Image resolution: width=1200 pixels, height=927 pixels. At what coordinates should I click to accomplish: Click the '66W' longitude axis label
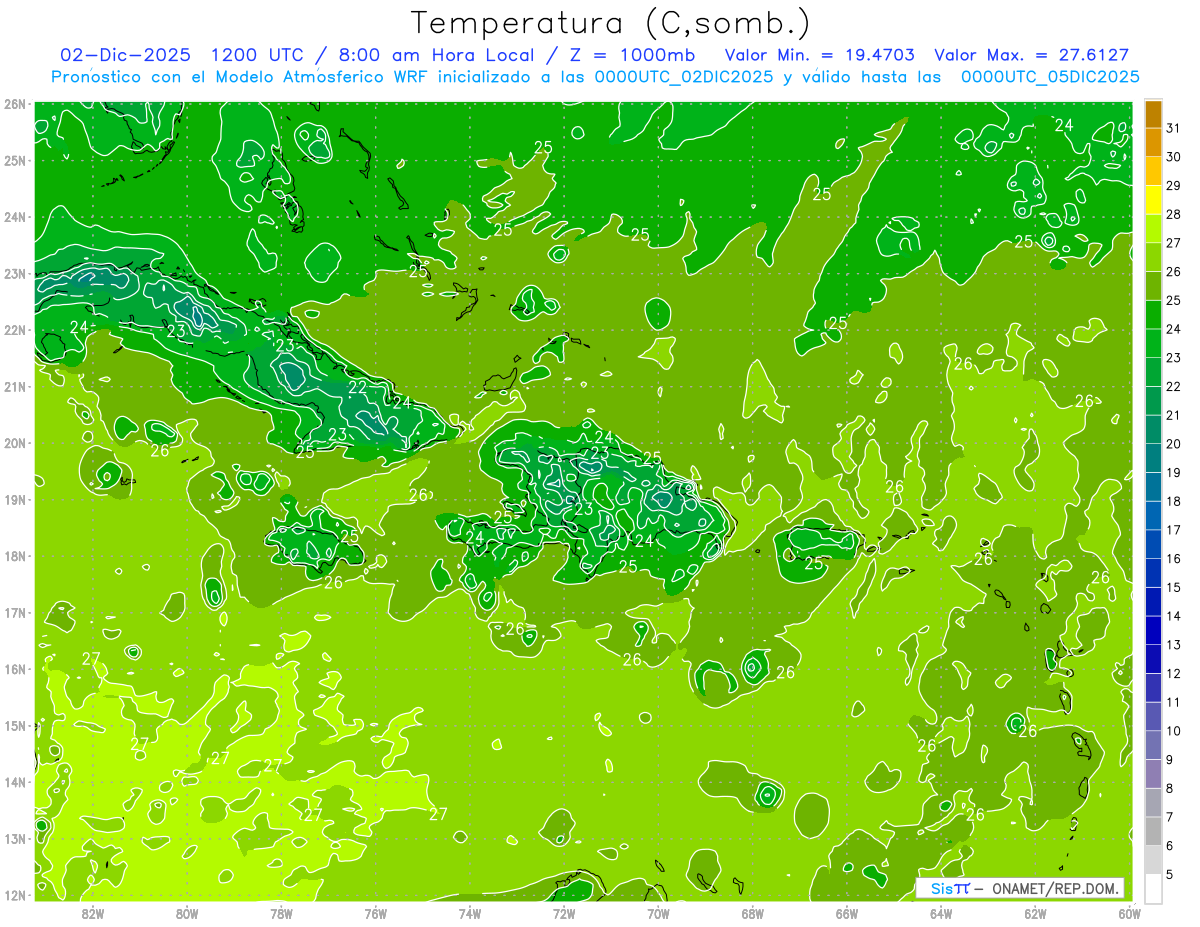tap(846, 913)
